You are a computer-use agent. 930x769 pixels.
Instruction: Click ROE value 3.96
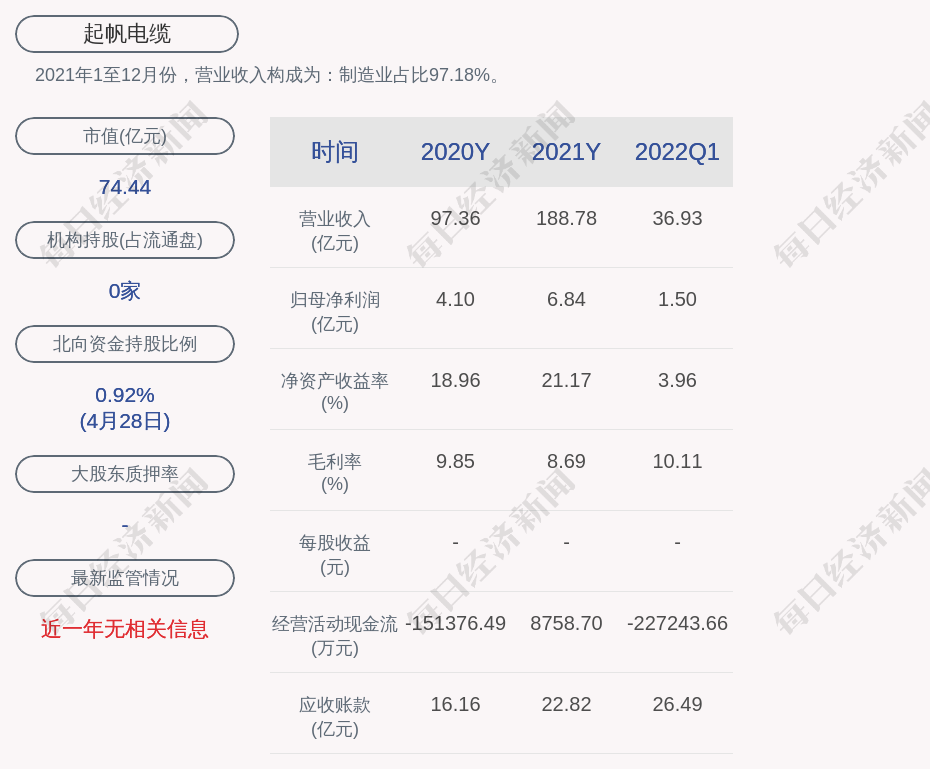click(677, 380)
